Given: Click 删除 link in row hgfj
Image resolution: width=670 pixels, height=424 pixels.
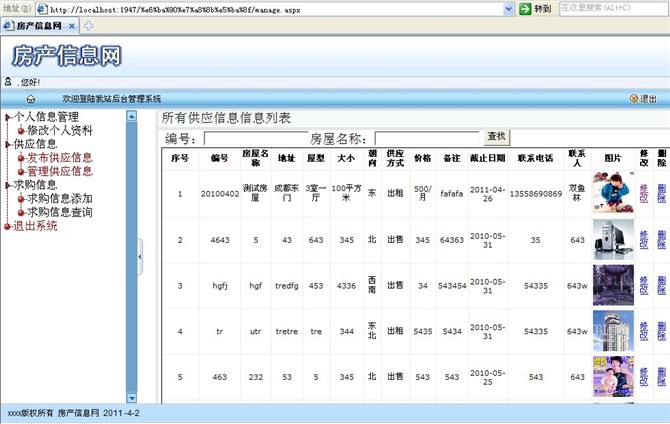Looking at the screenshot, I should point(661,286).
